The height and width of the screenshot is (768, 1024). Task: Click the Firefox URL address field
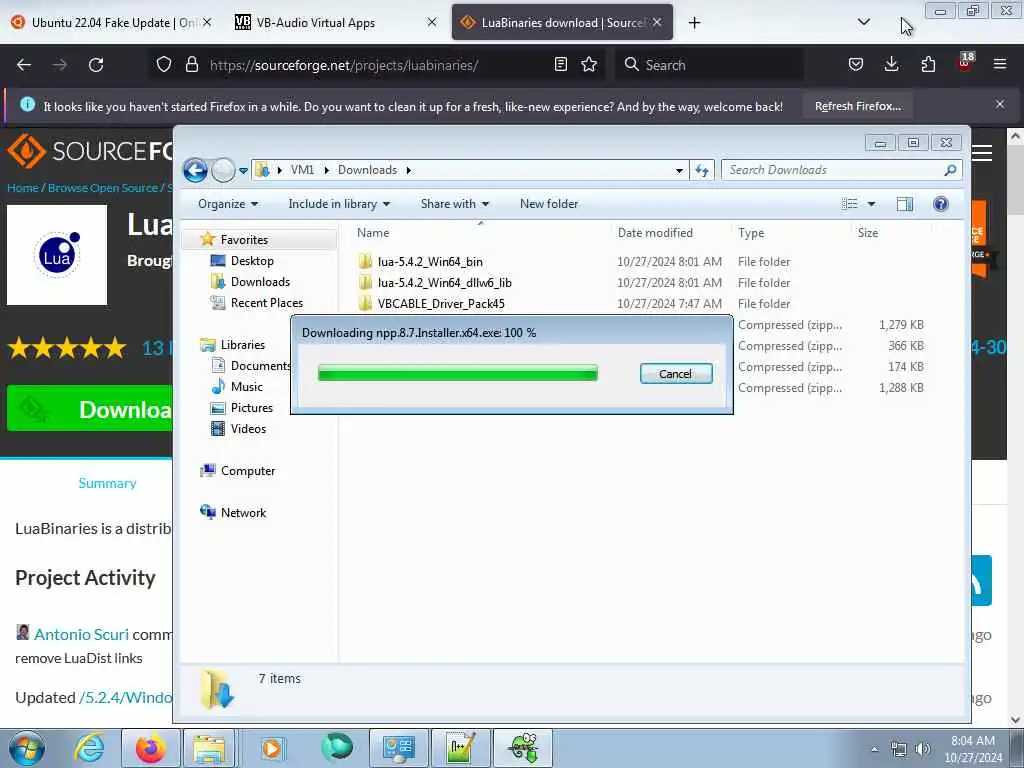379,65
